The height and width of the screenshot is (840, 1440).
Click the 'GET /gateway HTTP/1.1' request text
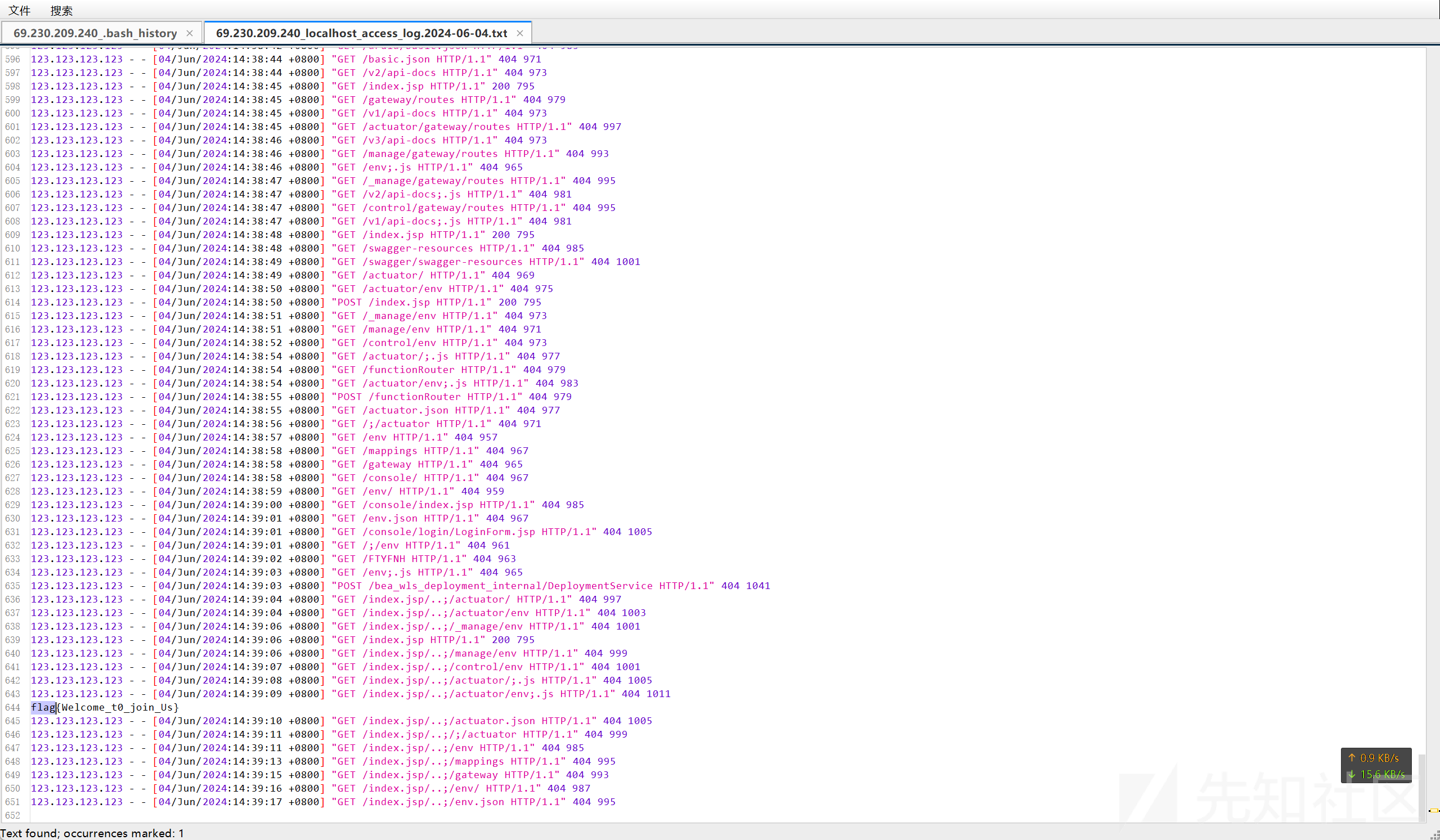(x=402, y=465)
